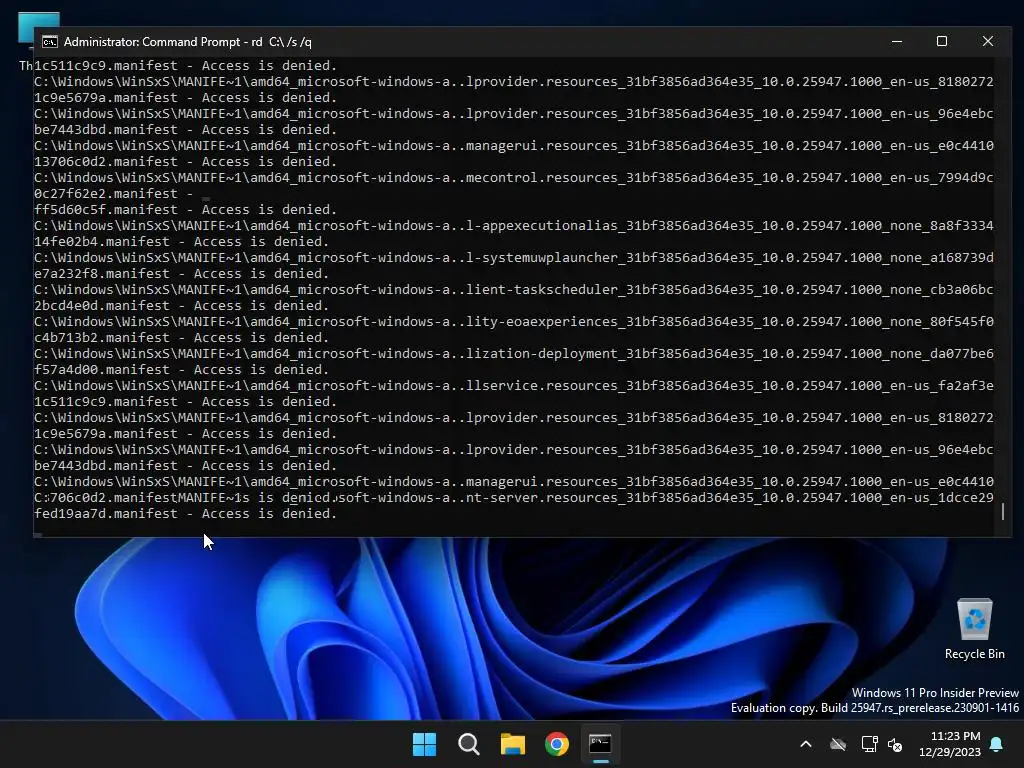Viewport: 1024px width, 768px height.
Task: Click the 'Recycle Bin' label text
Action: tap(974, 654)
